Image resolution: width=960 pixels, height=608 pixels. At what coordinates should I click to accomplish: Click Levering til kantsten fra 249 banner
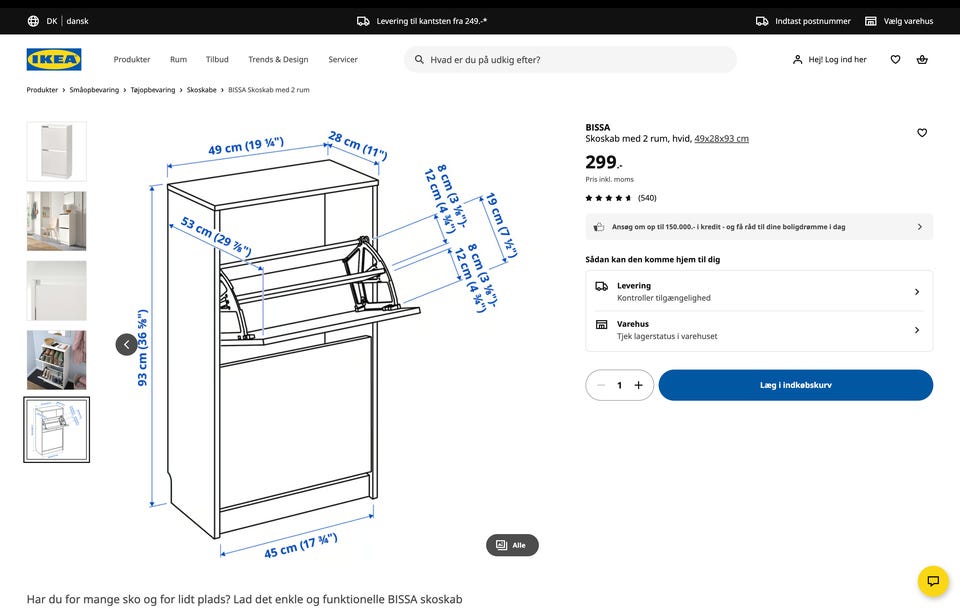pyautogui.click(x=431, y=21)
